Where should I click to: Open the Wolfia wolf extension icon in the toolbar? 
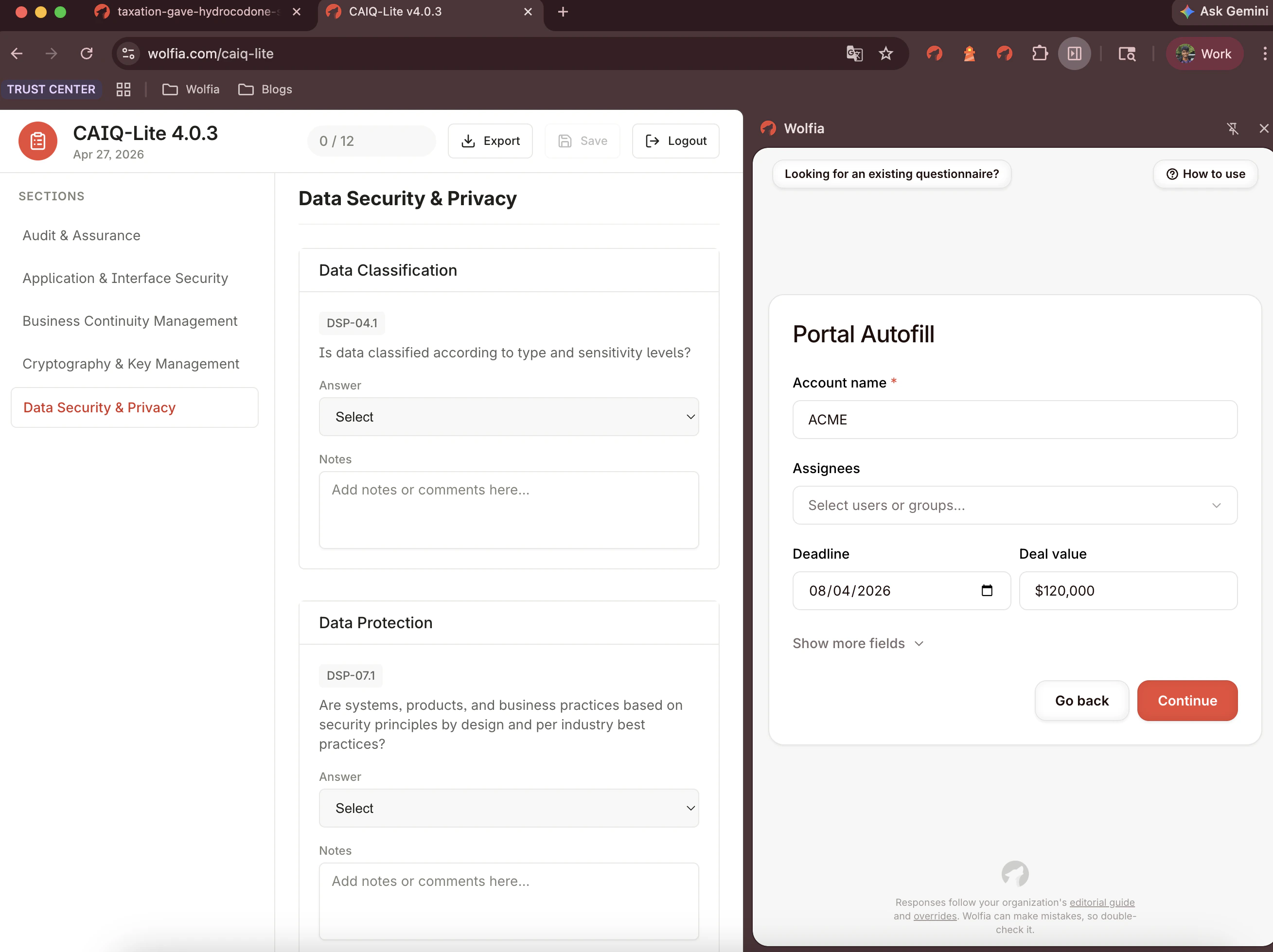coord(934,53)
